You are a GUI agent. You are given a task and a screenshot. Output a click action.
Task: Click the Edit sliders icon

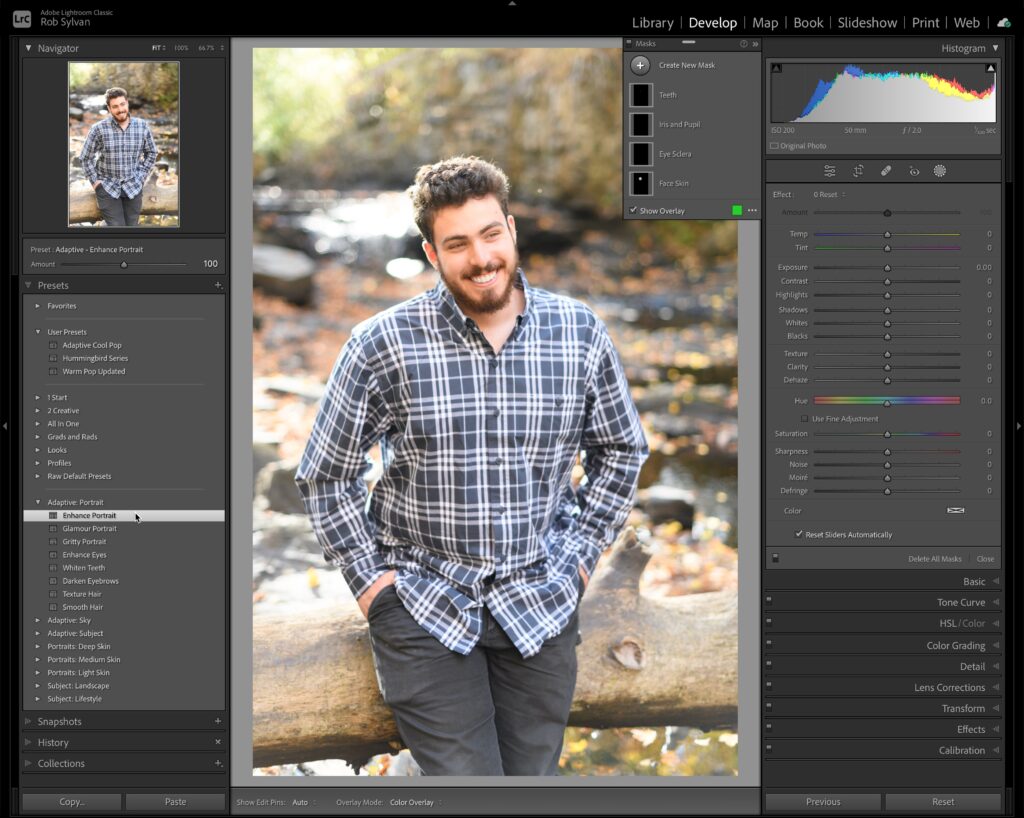coord(830,171)
